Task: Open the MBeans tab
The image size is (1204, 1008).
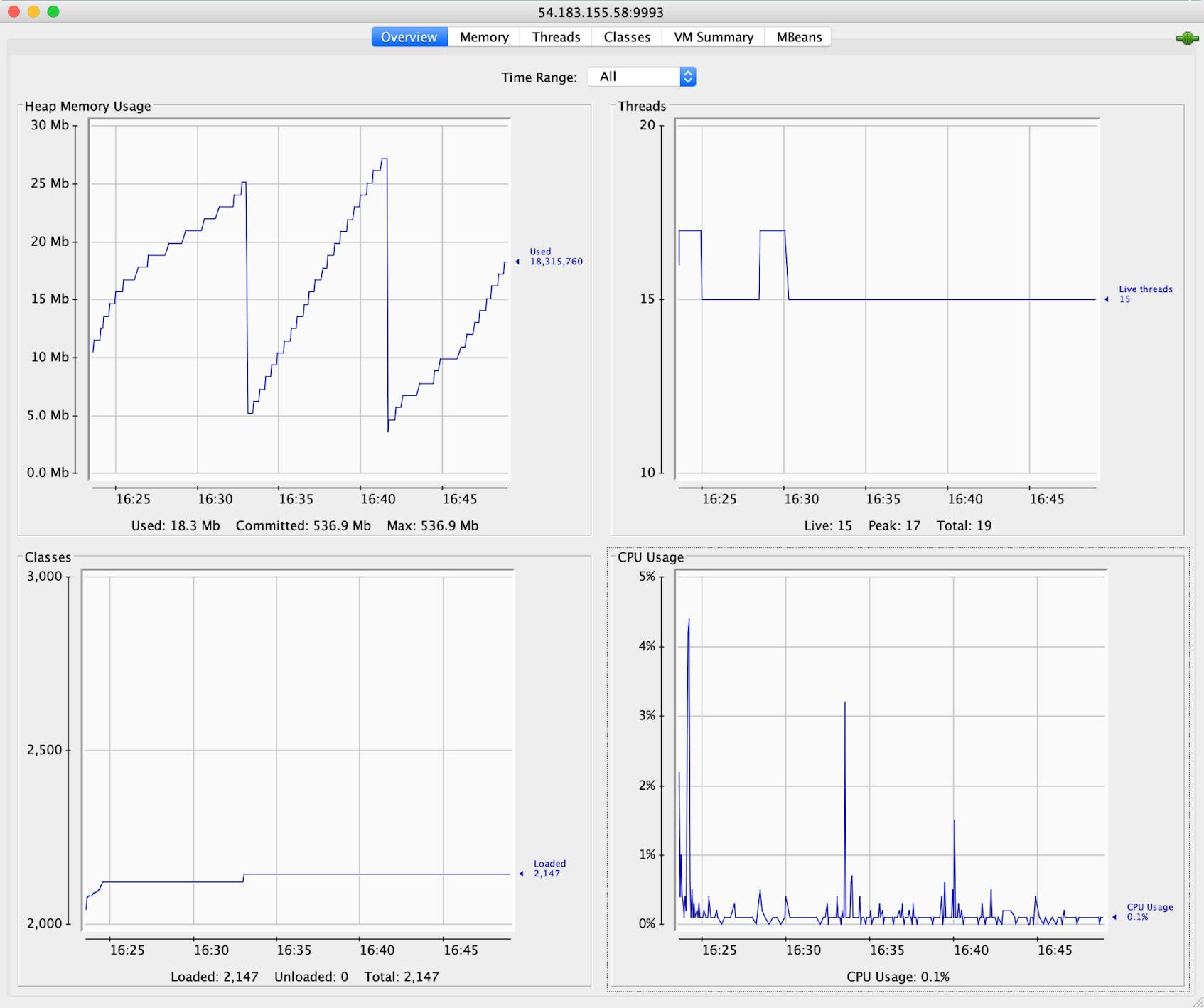Action: pyautogui.click(x=797, y=36)
